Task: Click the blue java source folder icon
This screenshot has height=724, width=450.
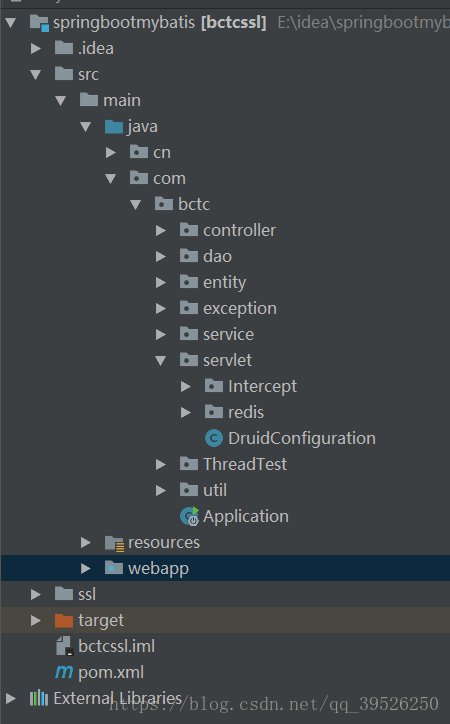Action: 114,127
